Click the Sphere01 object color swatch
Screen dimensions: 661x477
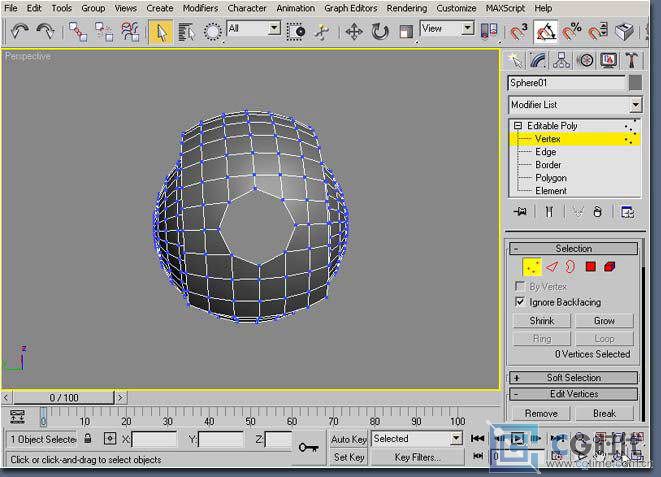pyautogui.click(x=635, y=83)
